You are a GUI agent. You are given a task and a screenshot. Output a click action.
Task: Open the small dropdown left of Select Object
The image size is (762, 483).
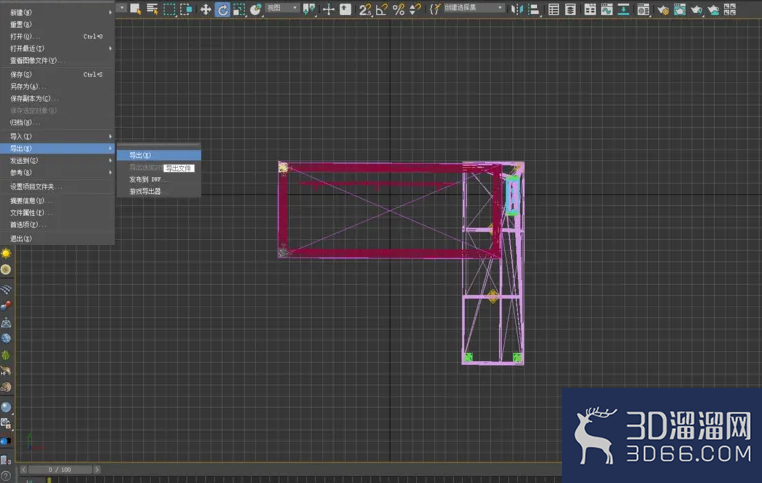pos(122,7)
